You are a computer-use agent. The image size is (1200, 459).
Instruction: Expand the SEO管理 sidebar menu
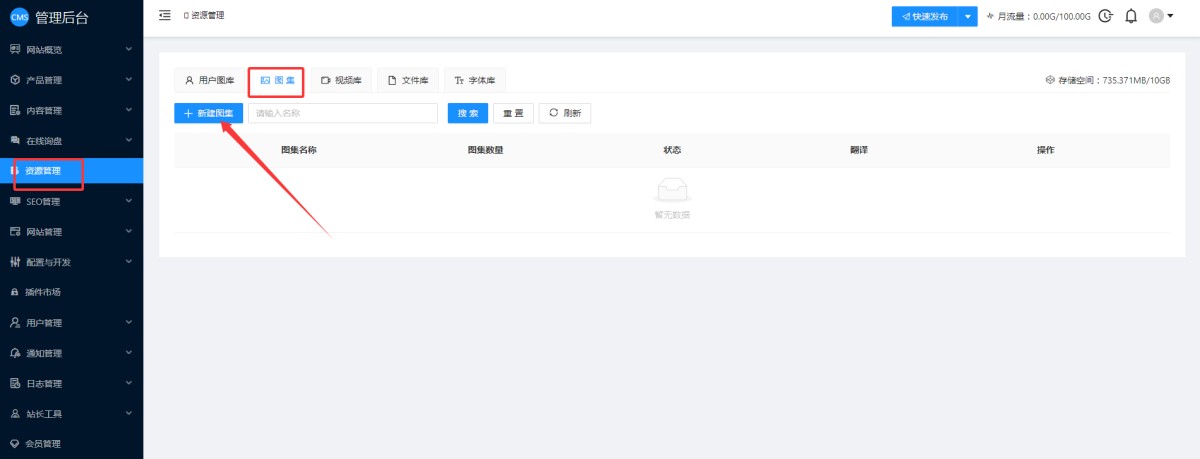tap(71, 201)
